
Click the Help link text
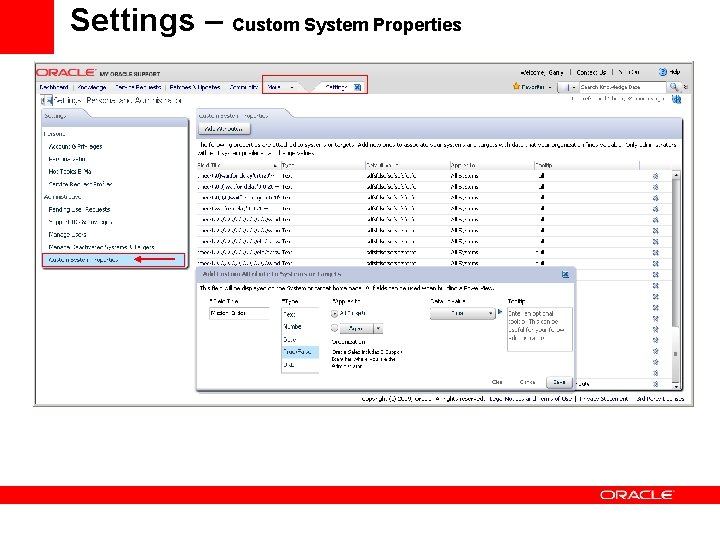pyautogui.click(x=675, y=72)
